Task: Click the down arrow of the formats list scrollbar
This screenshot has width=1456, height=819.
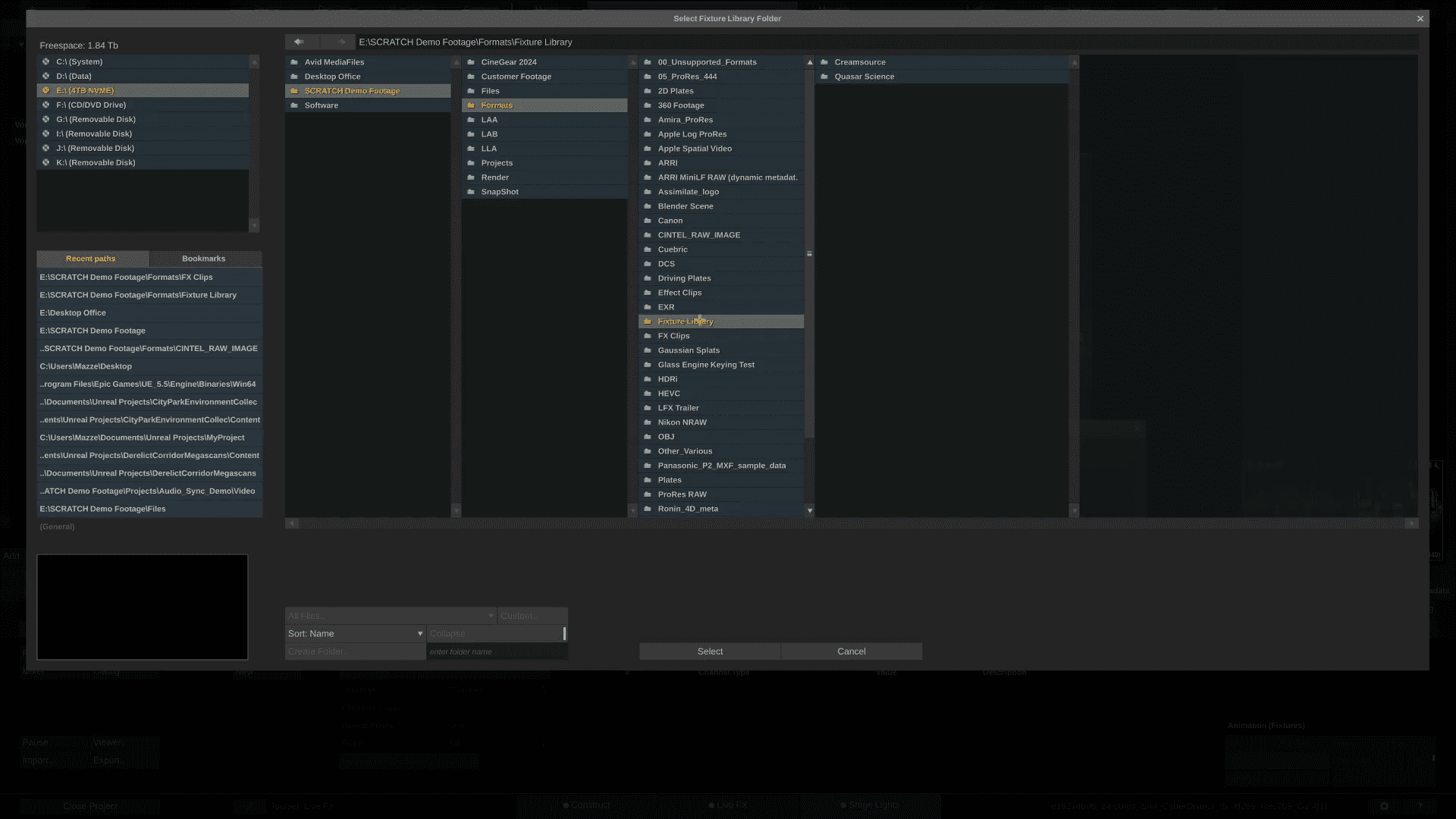Action: pos(809,510)
